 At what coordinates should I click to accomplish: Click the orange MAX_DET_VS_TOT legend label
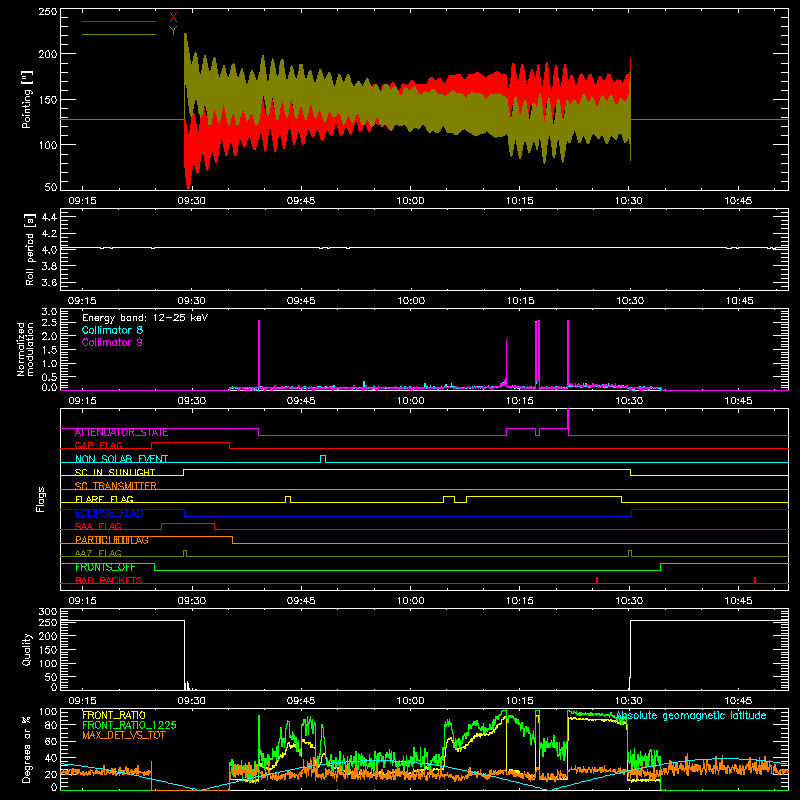124,735
